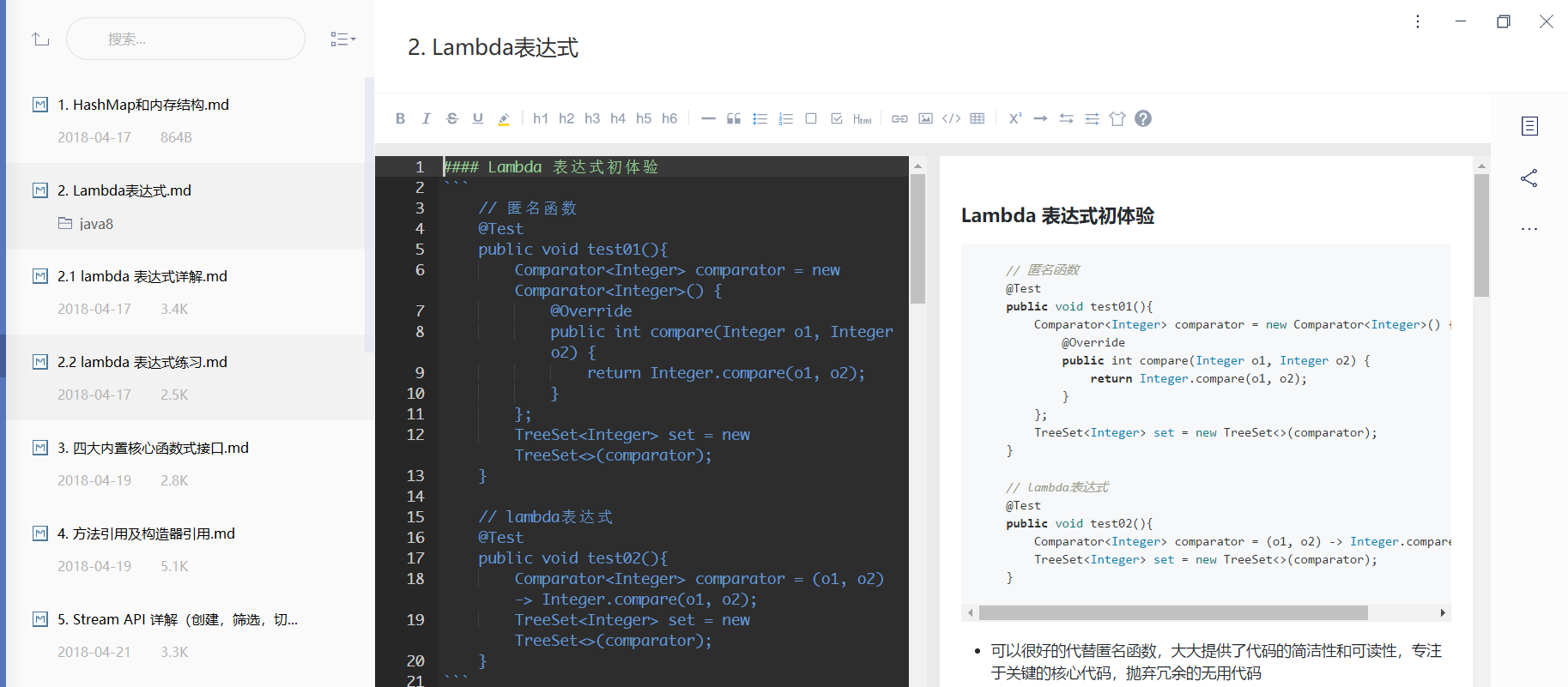Click the 864B size under HashMap note
Screen dimensions: 1568x687
(176, 137)
